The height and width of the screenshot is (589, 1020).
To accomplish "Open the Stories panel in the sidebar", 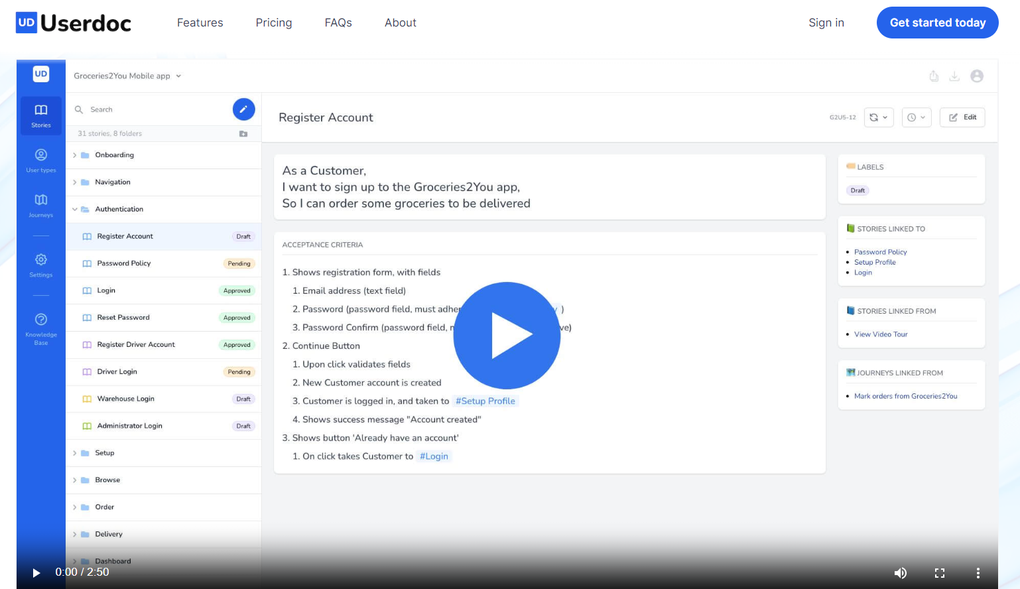I will [40, 116].
